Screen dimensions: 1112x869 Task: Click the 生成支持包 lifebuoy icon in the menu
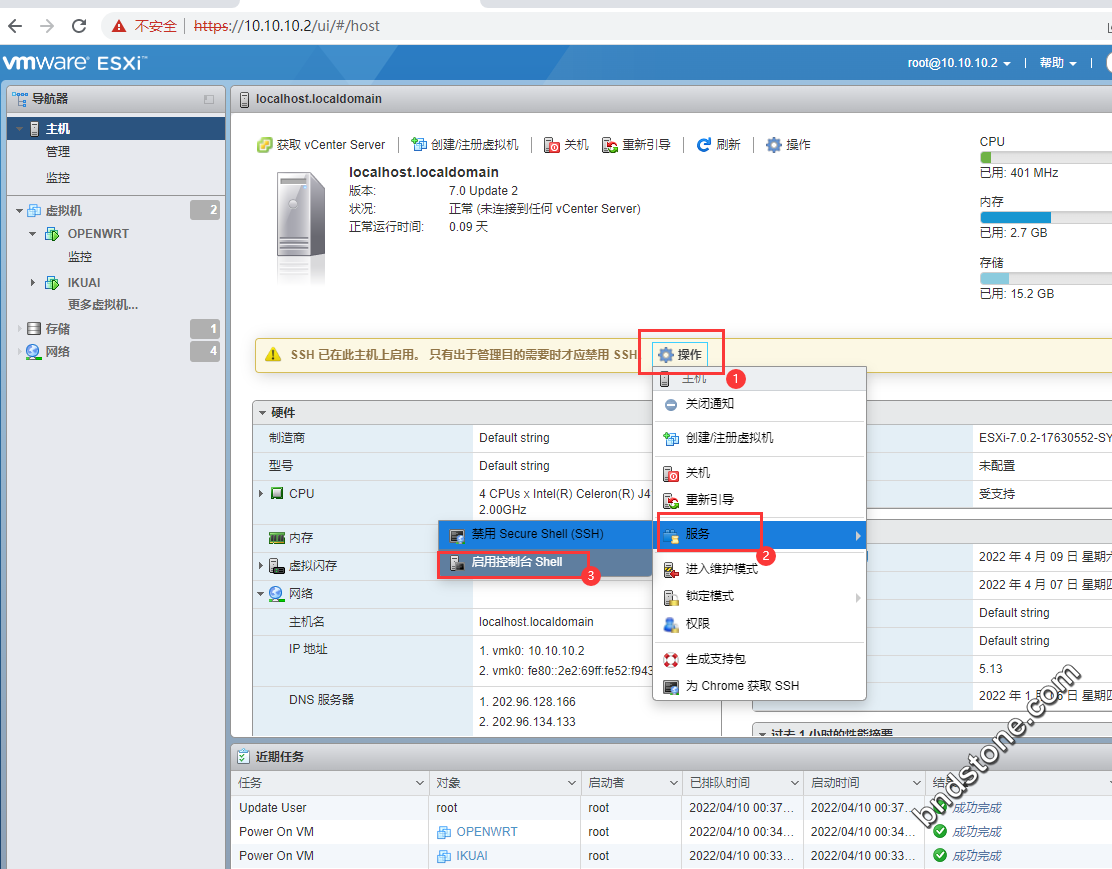671,660
